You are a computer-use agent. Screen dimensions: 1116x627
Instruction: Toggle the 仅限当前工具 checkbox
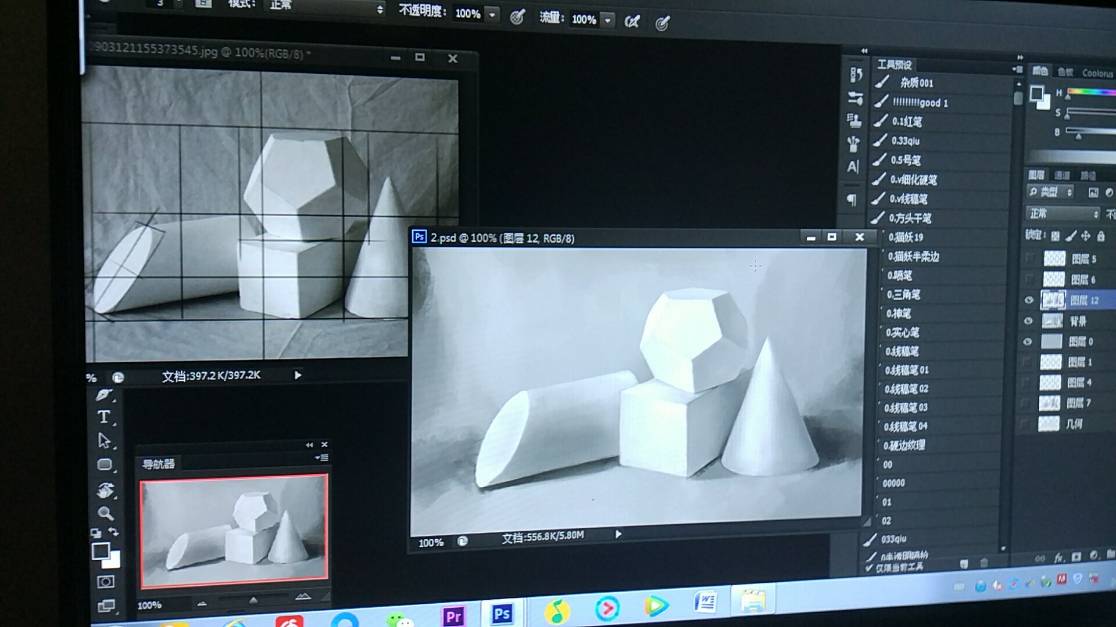[x=870, y=568]
